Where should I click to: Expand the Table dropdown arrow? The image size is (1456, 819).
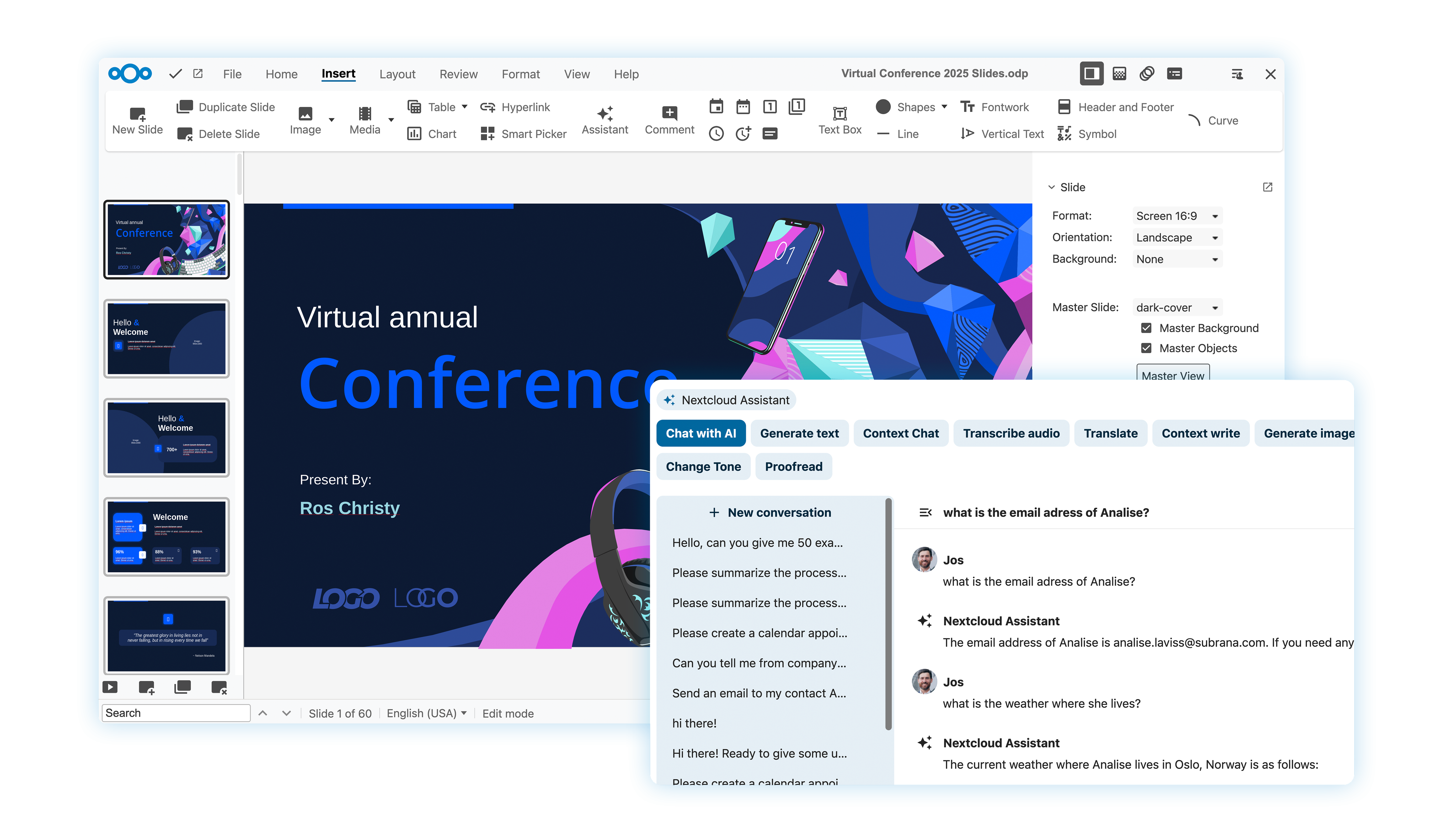tap(465, 106)
